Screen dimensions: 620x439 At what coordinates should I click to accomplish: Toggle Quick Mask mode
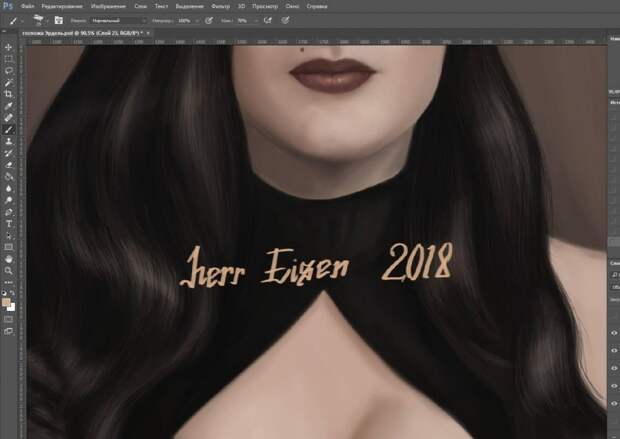point(8,319)
